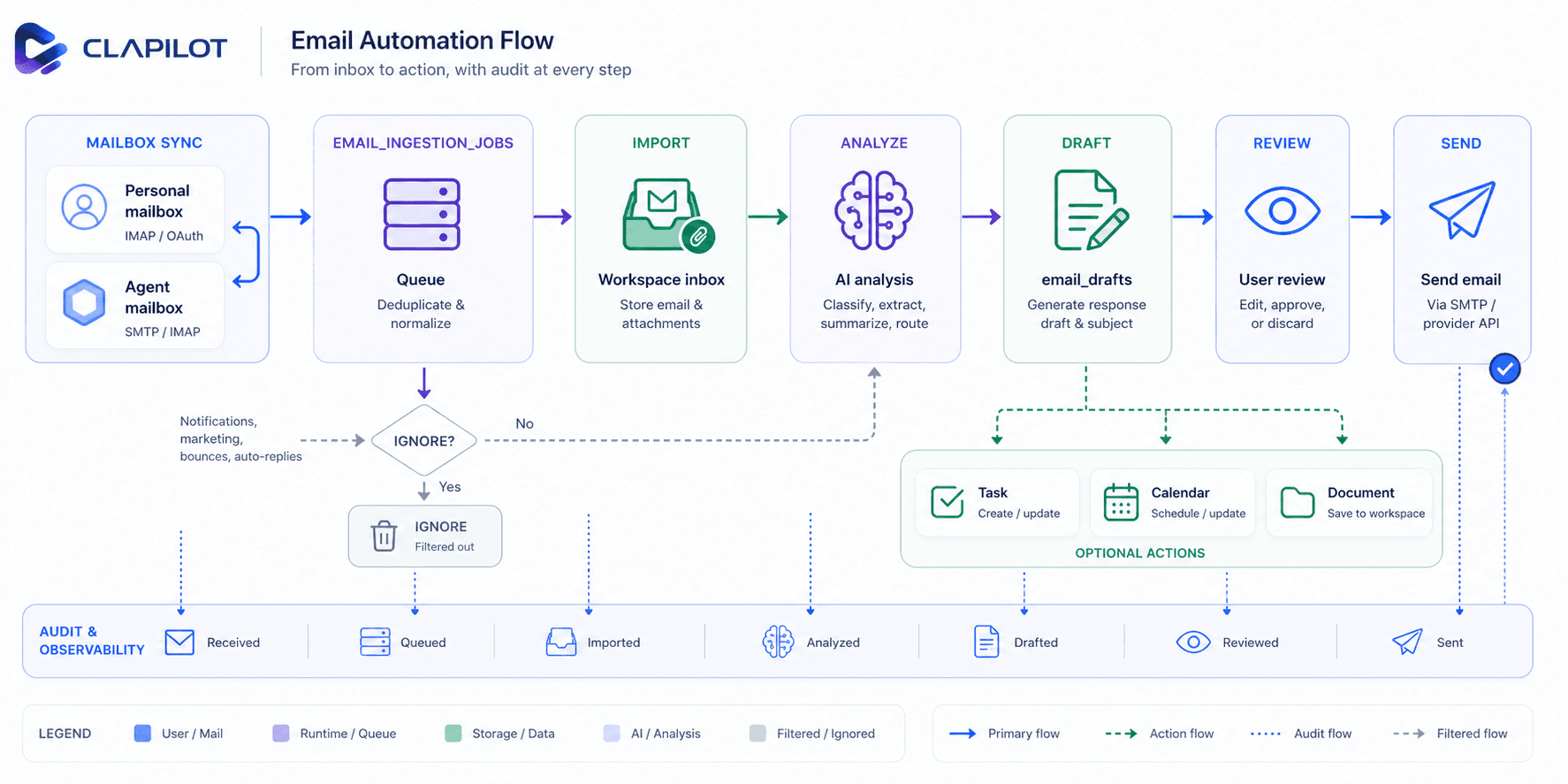Click the OPTIONAL ACTIONS label
Viewport: 1568px width, 784px height.
pos(1139,553)
